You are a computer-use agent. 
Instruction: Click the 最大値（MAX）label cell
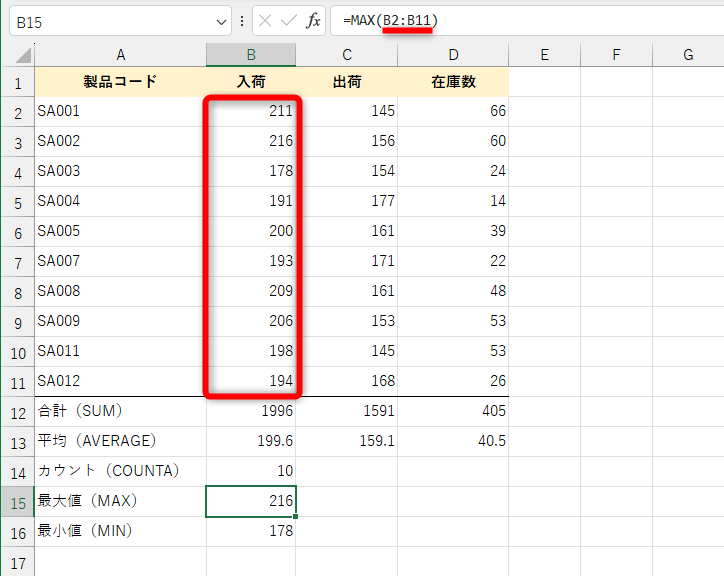tap(121, 501)
